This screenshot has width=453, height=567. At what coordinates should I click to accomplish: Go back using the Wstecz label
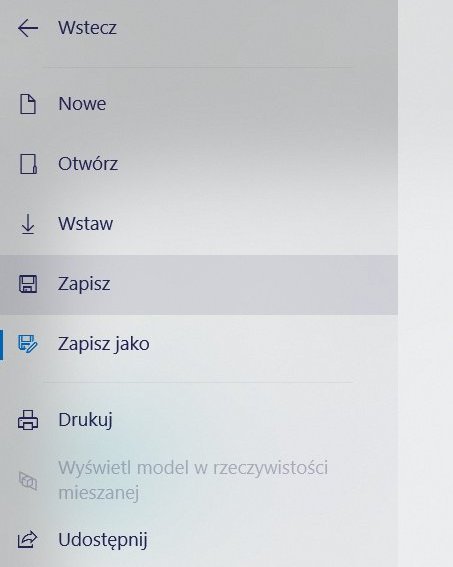pos(87,28)
